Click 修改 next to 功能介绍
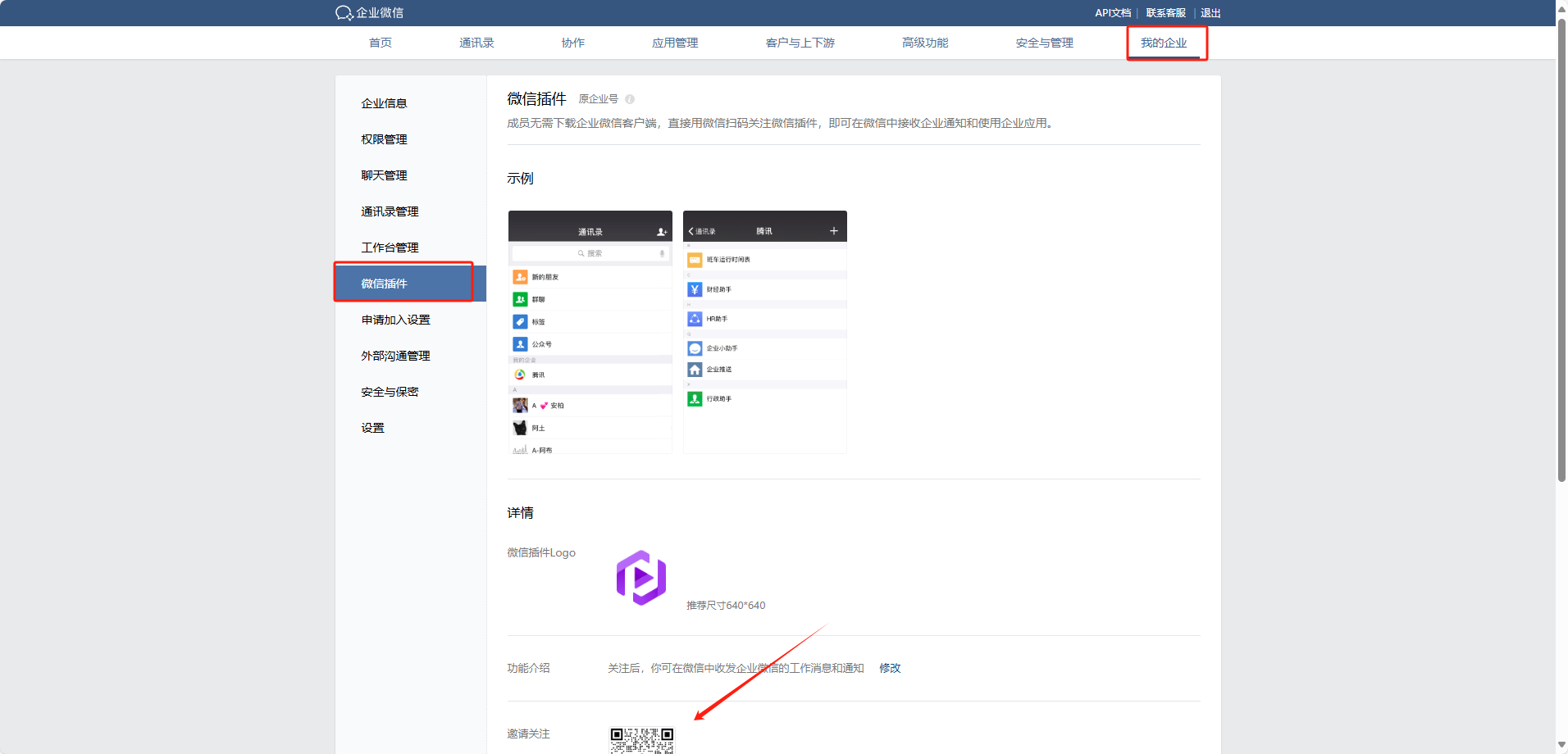The height and width of the screenshot is (754, 1568). pos(890,668)
